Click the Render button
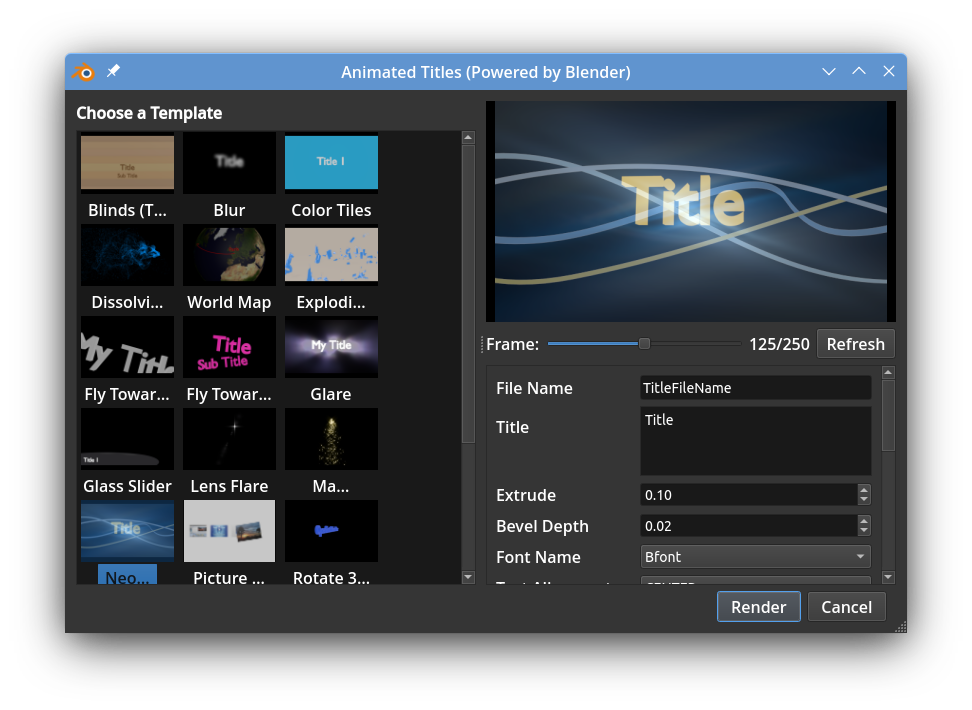 758,606
